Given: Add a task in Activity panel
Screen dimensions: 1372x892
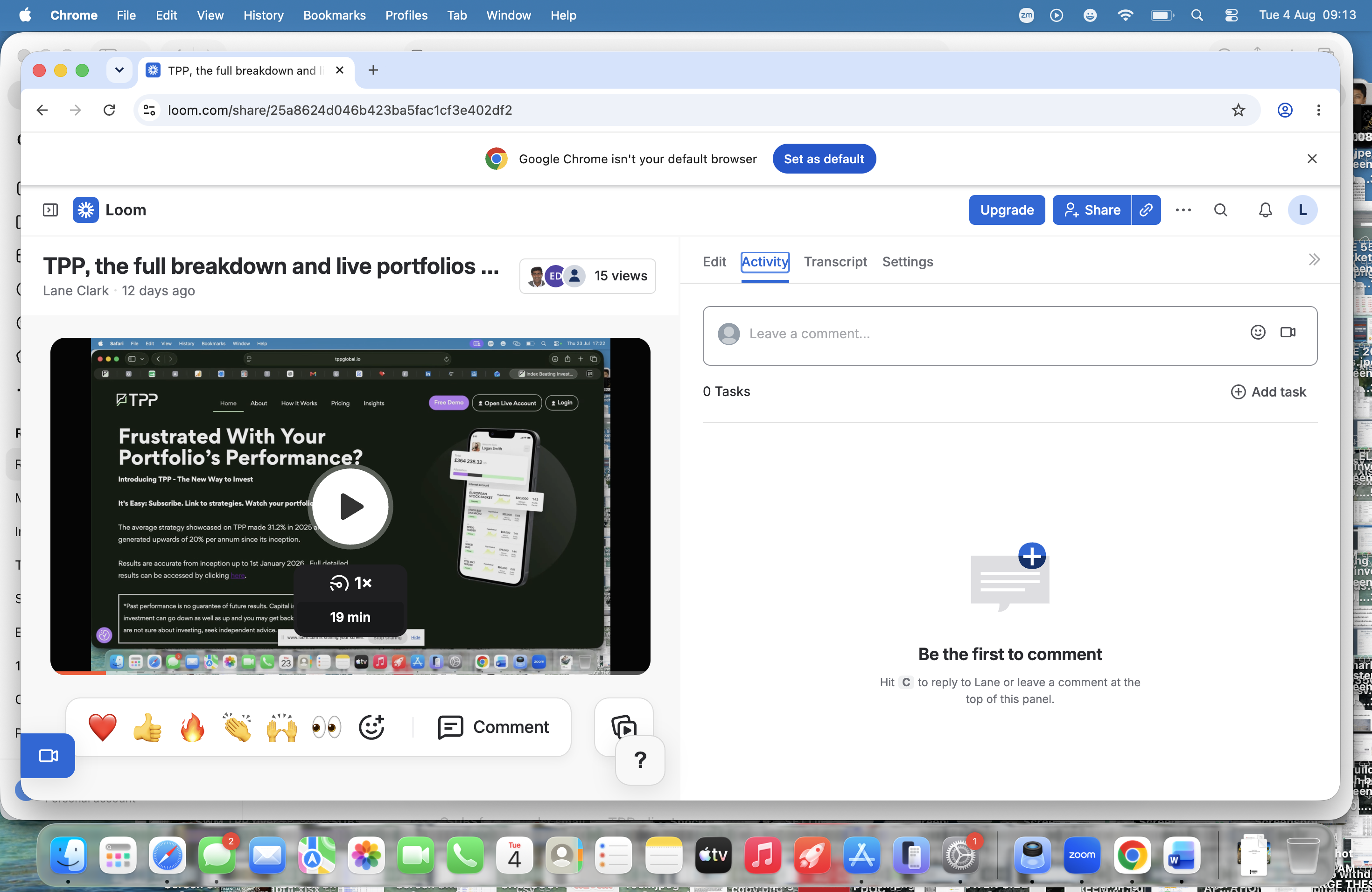Looking at the screenshot, I should click(1268, 392).
